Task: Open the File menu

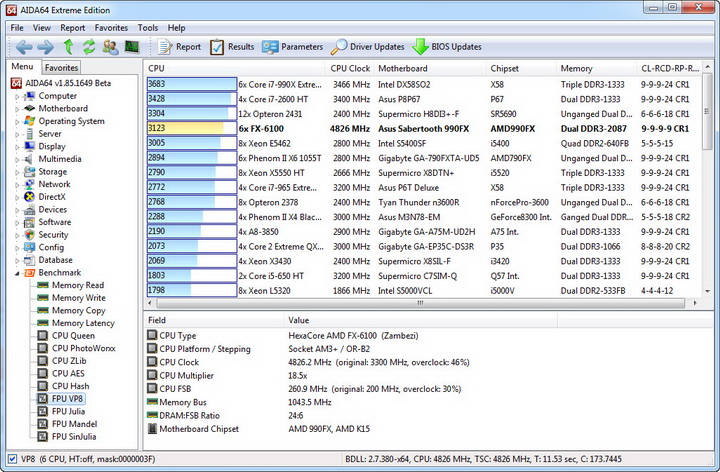Action: tap(17, 28)
